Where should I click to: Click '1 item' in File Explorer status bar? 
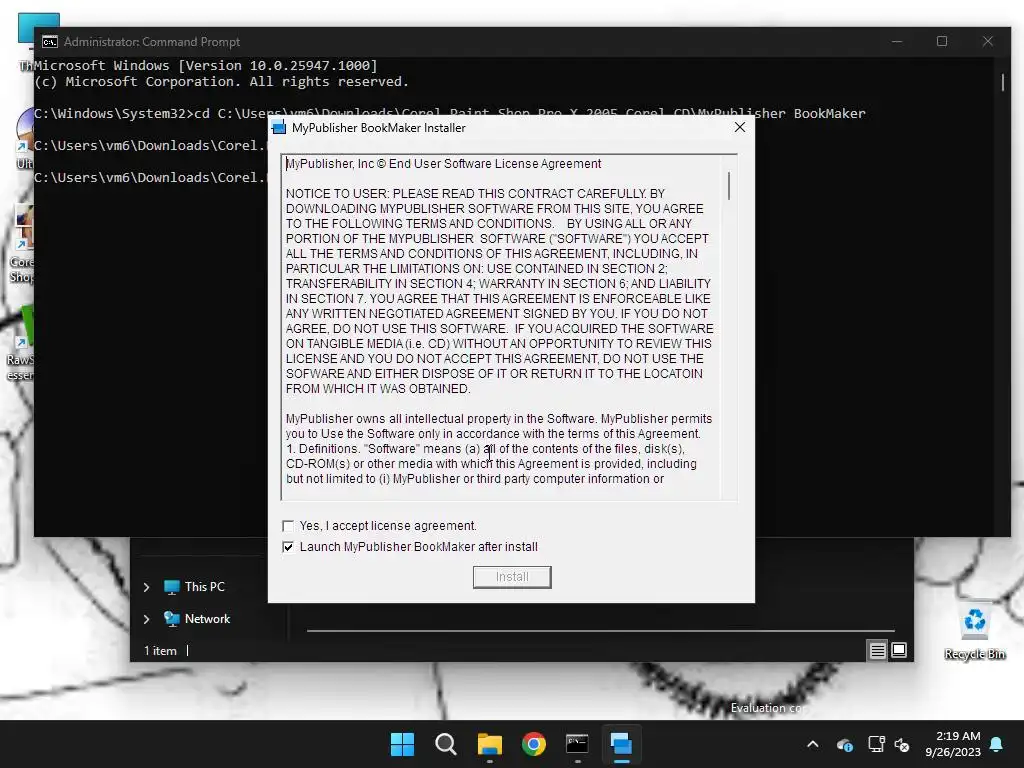tap(160, 650)
